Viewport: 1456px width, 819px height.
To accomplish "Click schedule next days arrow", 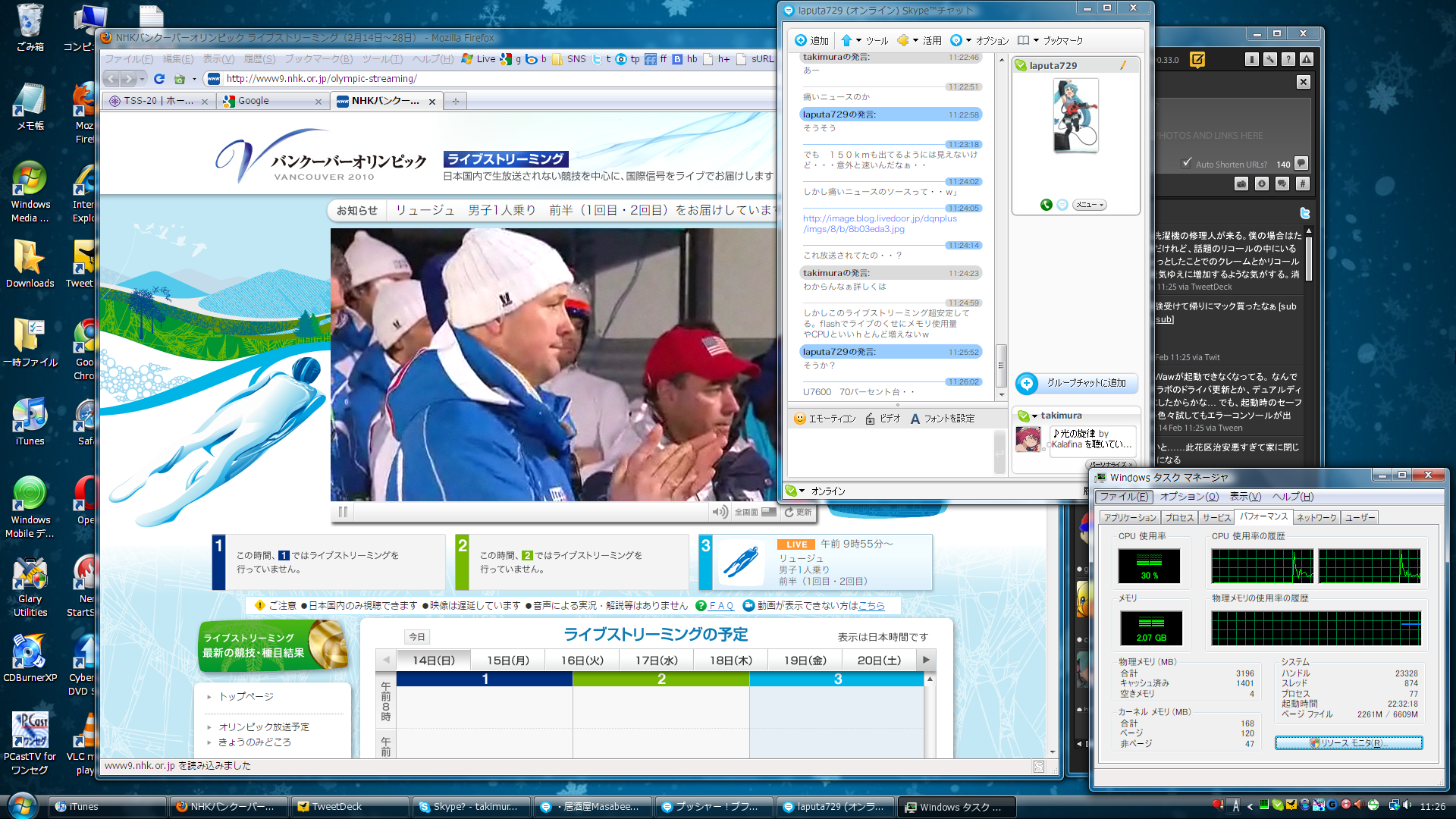I will pyautogui.click(x=926, y=660).
